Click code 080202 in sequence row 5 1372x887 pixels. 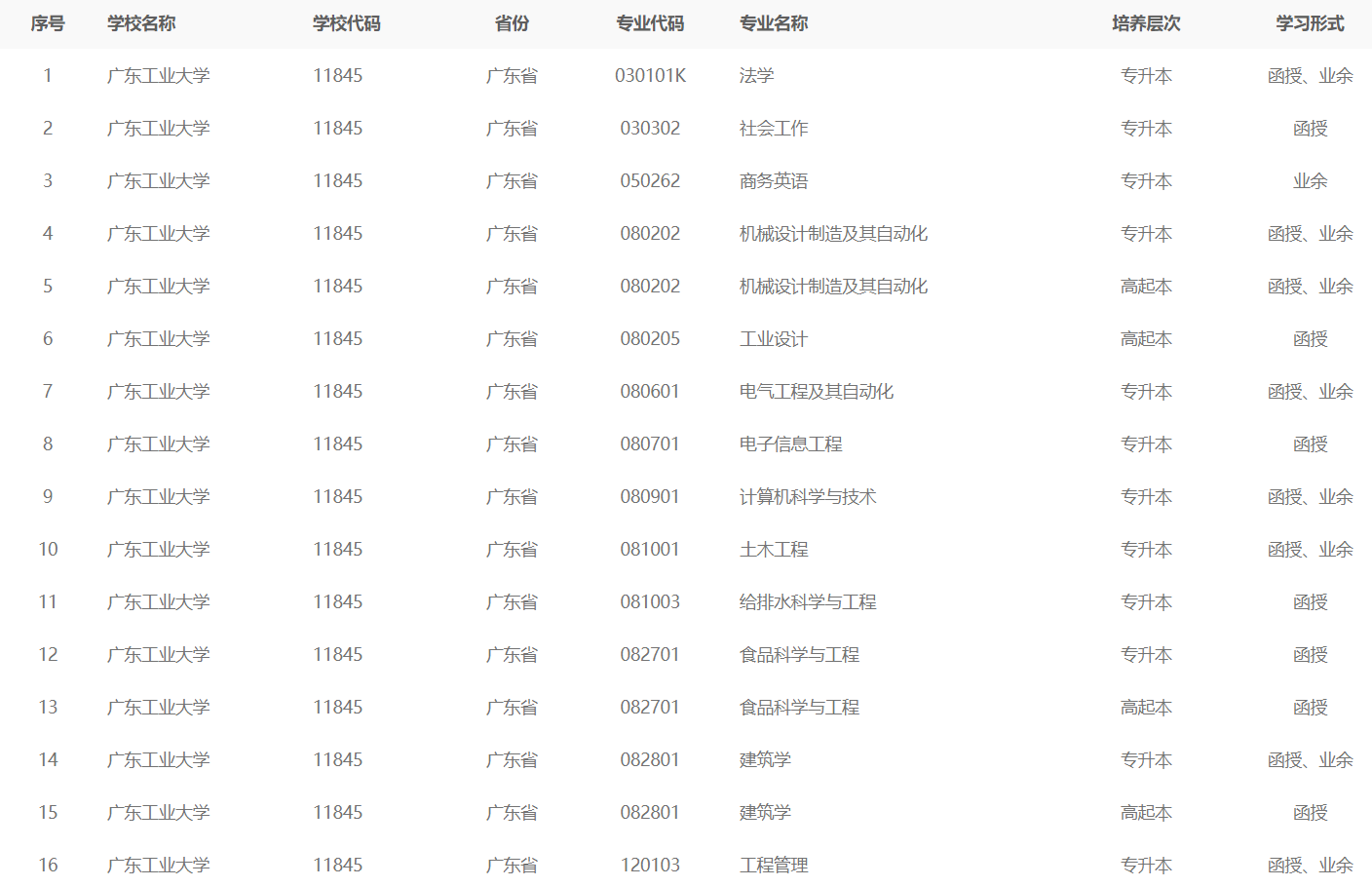click(x=650, y=287)
